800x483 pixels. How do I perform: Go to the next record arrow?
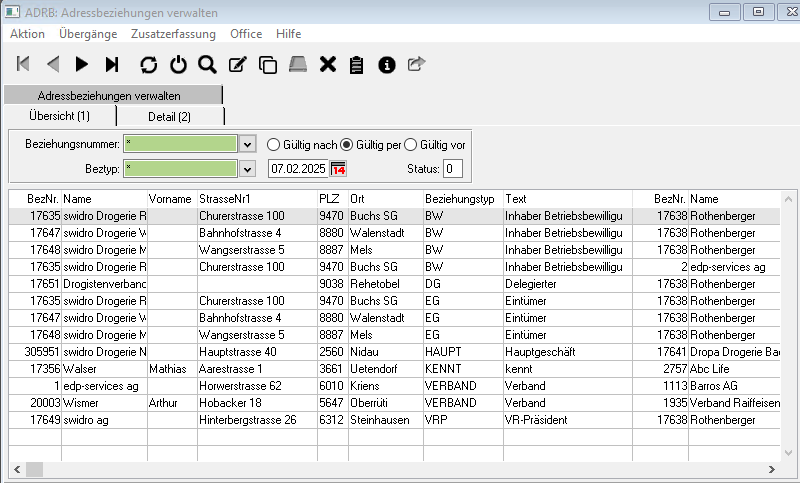tap(82, 65)
